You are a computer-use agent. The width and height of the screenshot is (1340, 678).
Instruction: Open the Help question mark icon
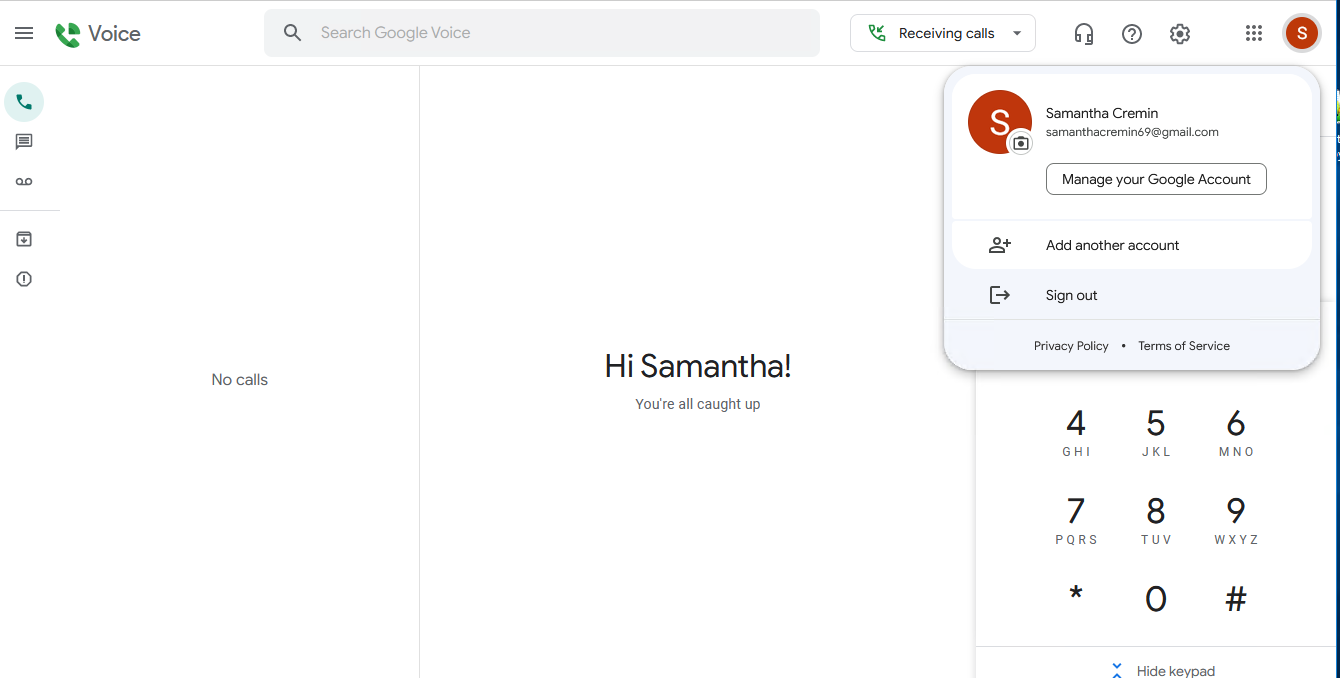1132,34
